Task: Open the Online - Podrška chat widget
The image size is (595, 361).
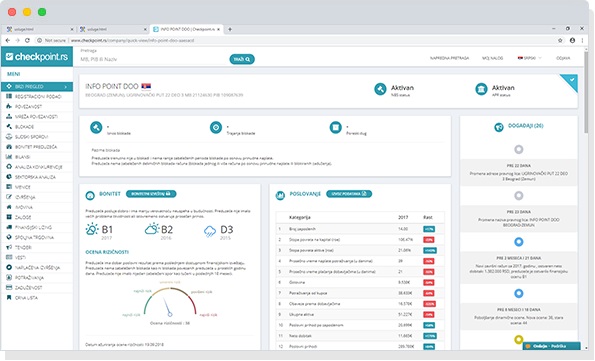Action: click(552, 346)
